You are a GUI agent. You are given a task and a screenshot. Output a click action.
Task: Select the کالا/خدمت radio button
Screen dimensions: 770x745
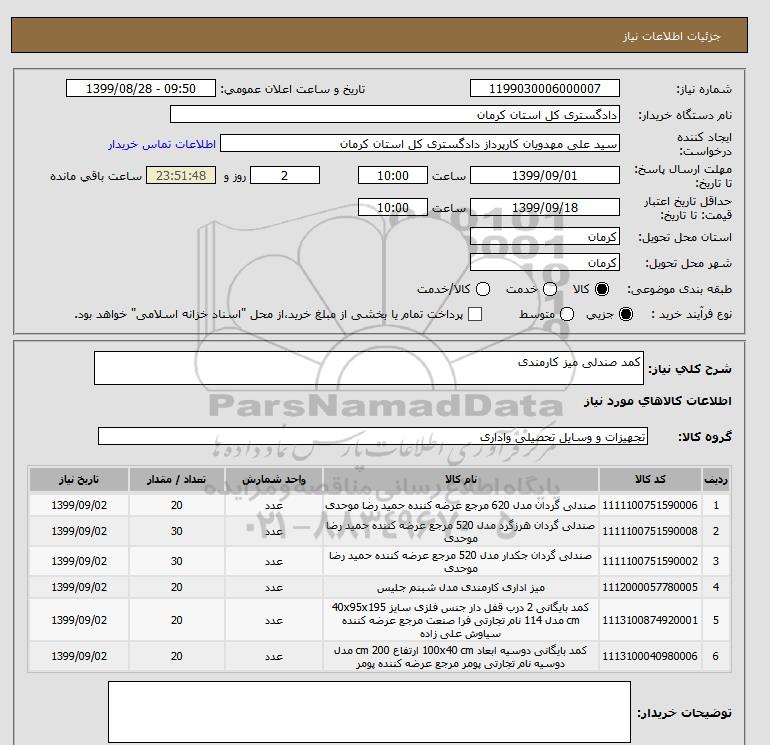tap(483, 289)
